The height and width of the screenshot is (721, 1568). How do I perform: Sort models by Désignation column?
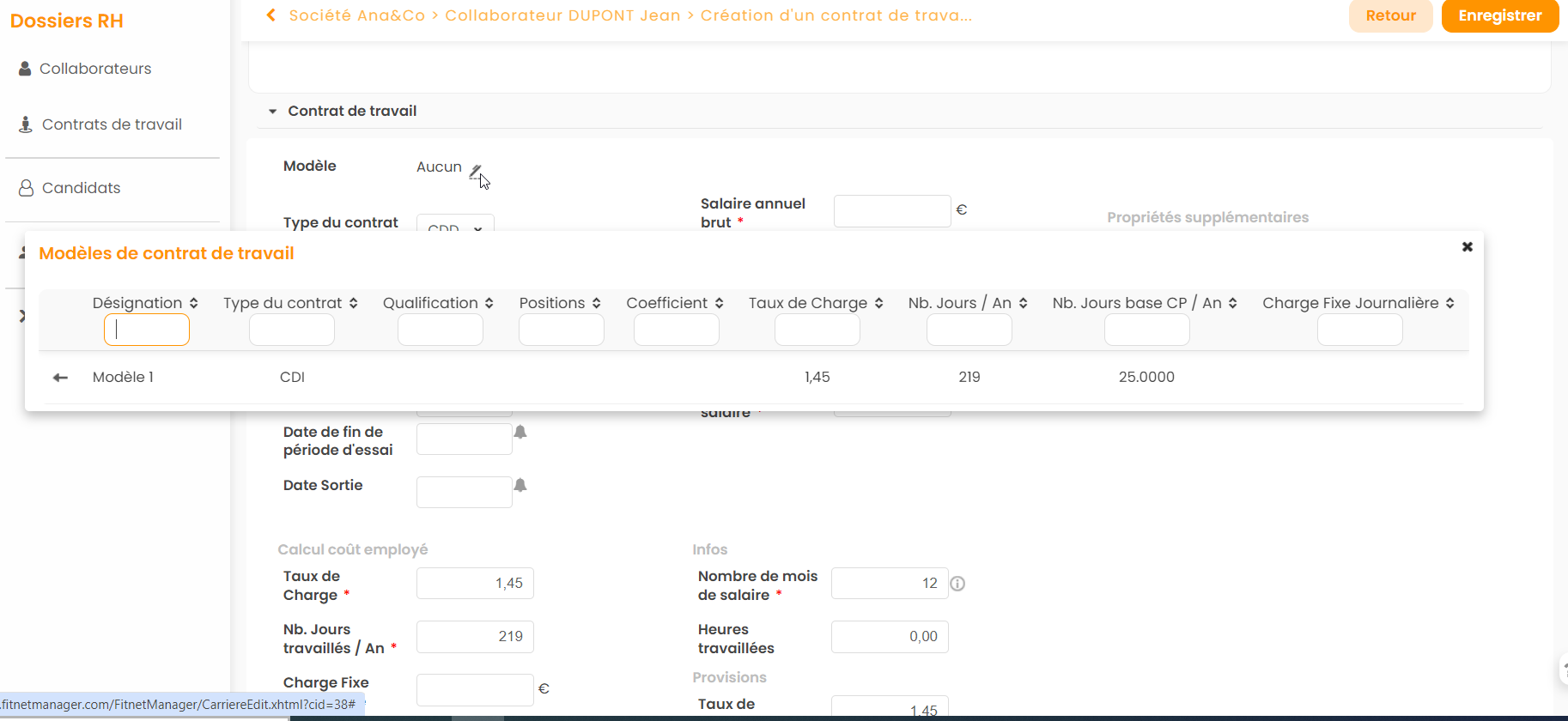pos(194,303)
